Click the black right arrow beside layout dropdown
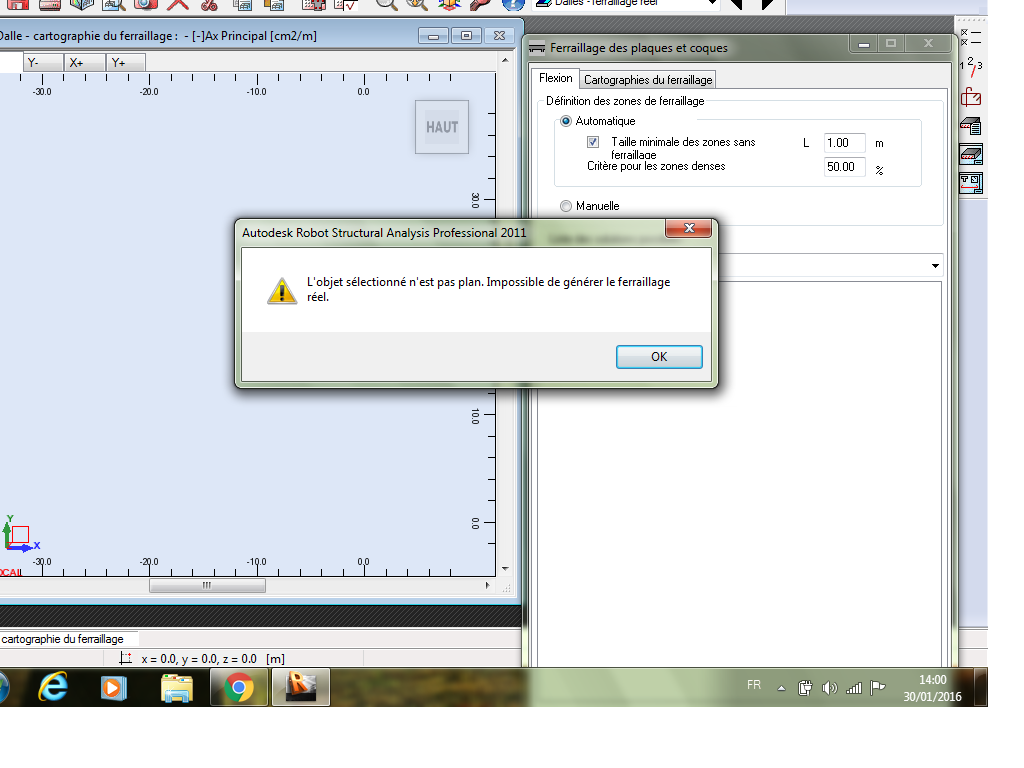 768,4
